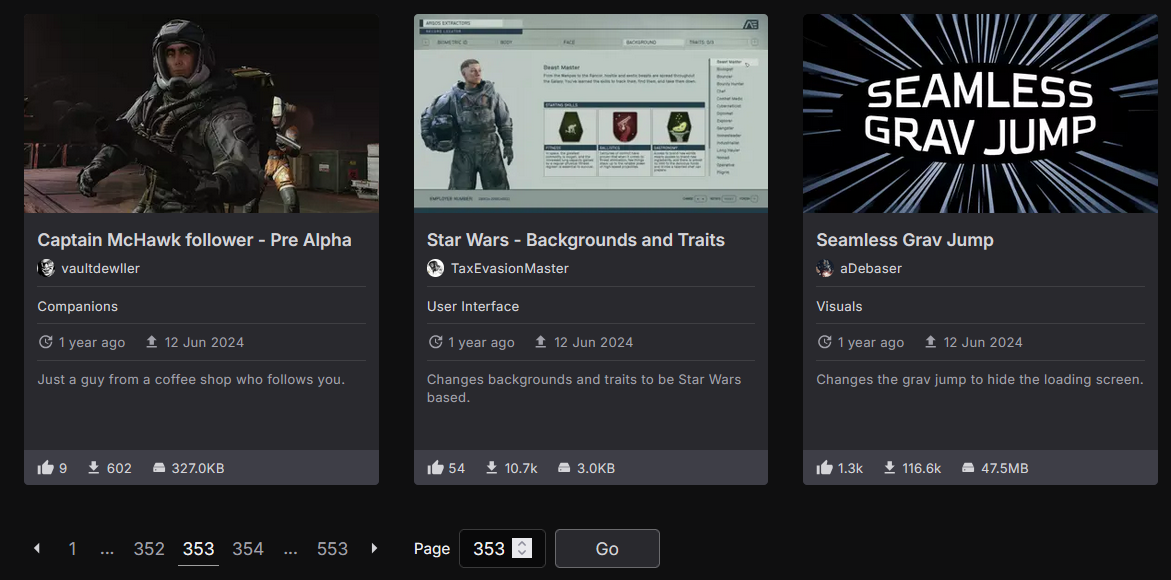Image resolution: width=1171 pixels, height=580 pixels.
Task: Open the Companions category
Action: pyautogui.click(x=78, y=306)
